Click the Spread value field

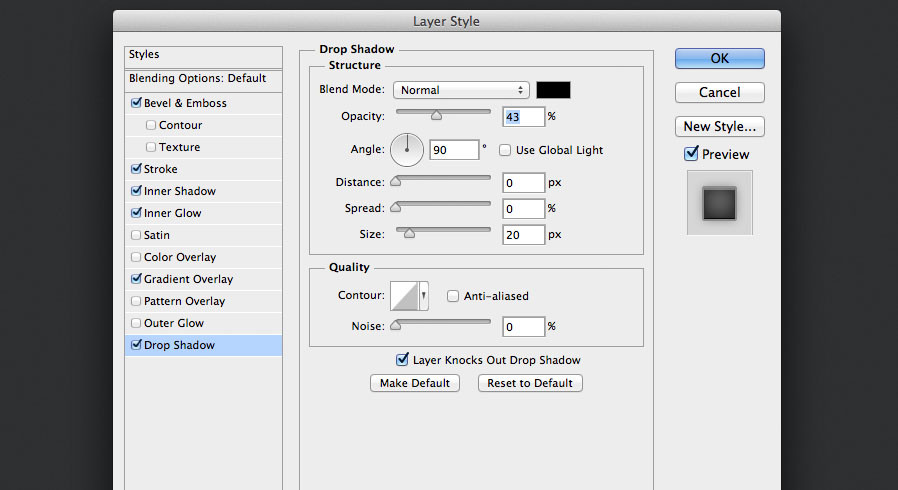click(x=523, y=209)
